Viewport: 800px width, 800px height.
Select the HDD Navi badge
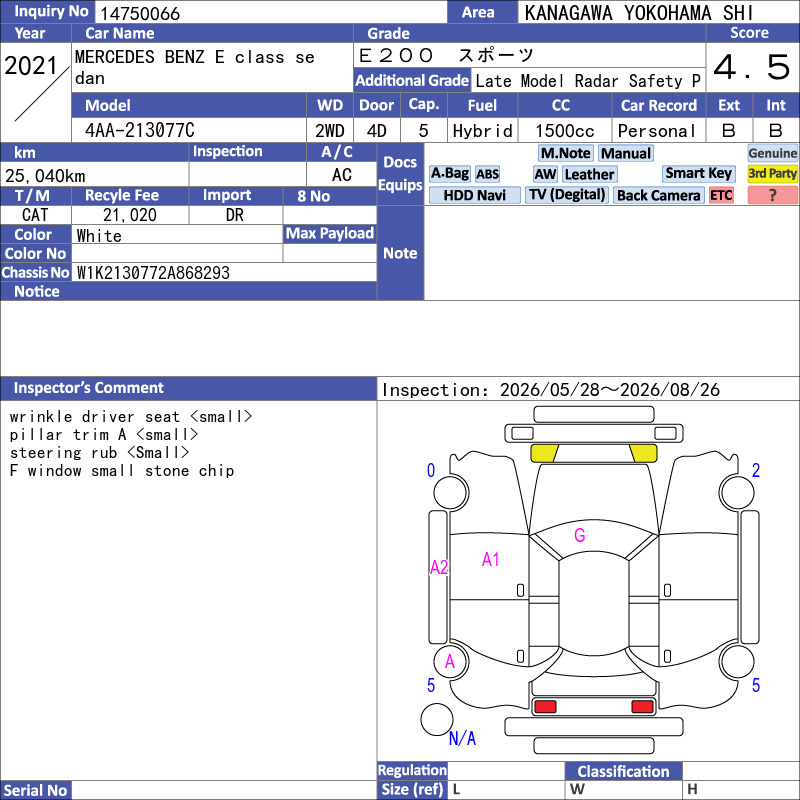474,195
